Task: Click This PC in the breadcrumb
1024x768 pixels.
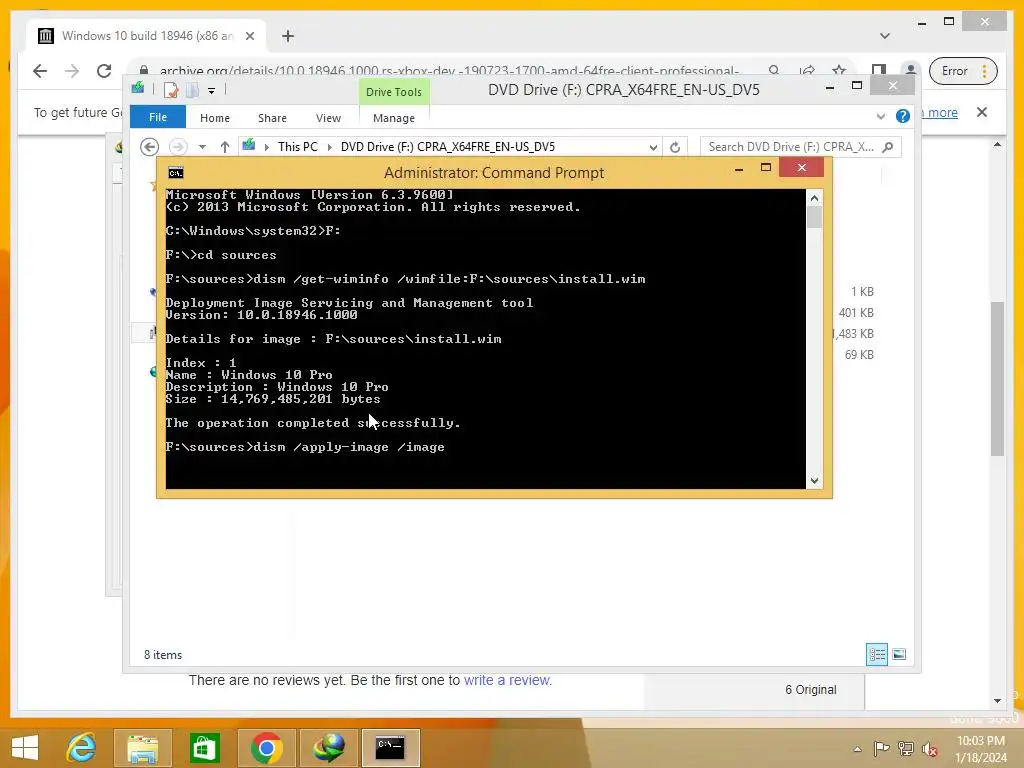Action: pos(298,147)
